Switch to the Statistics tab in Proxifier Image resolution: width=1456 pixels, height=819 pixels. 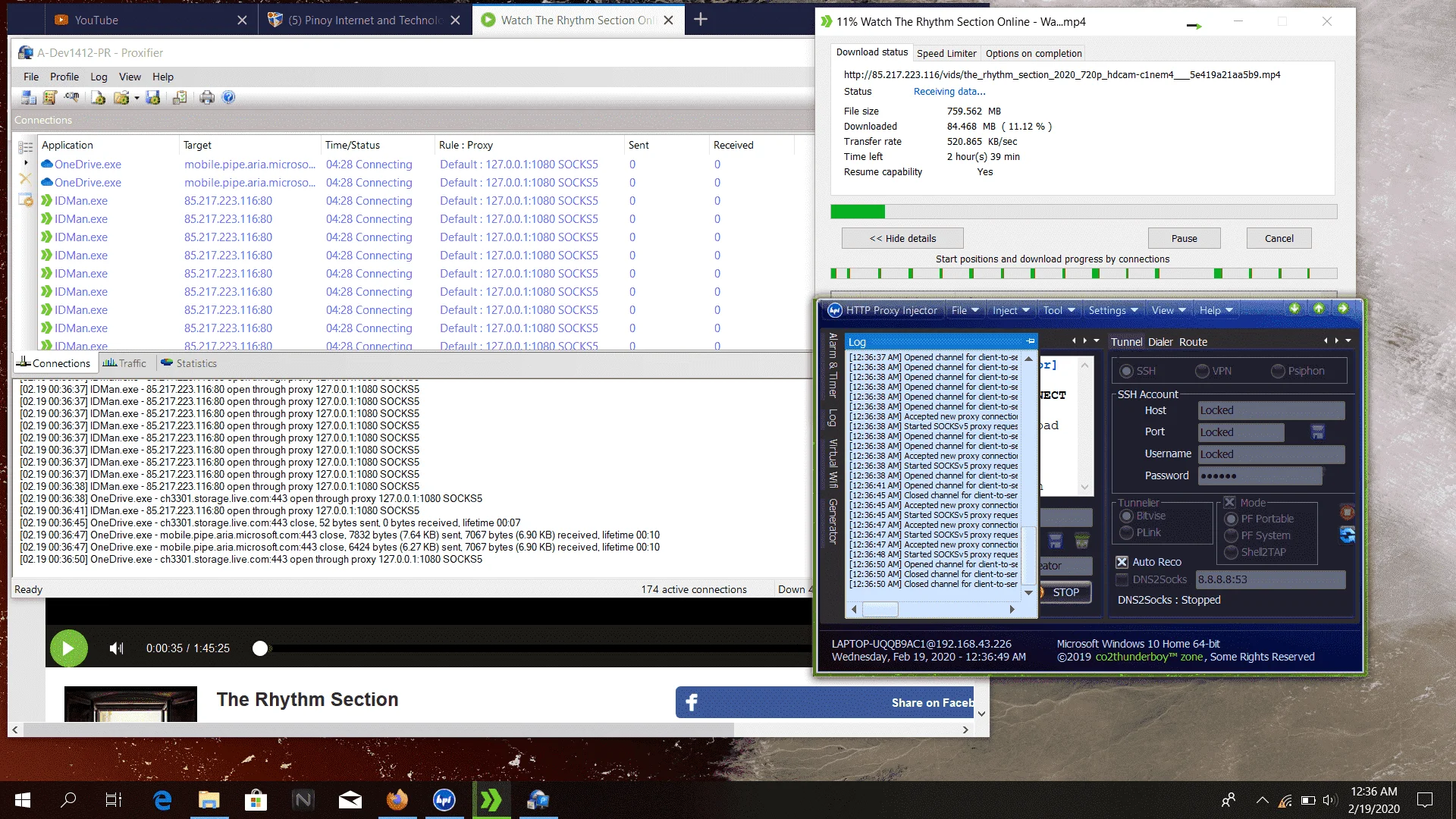(x=189, y=363)
